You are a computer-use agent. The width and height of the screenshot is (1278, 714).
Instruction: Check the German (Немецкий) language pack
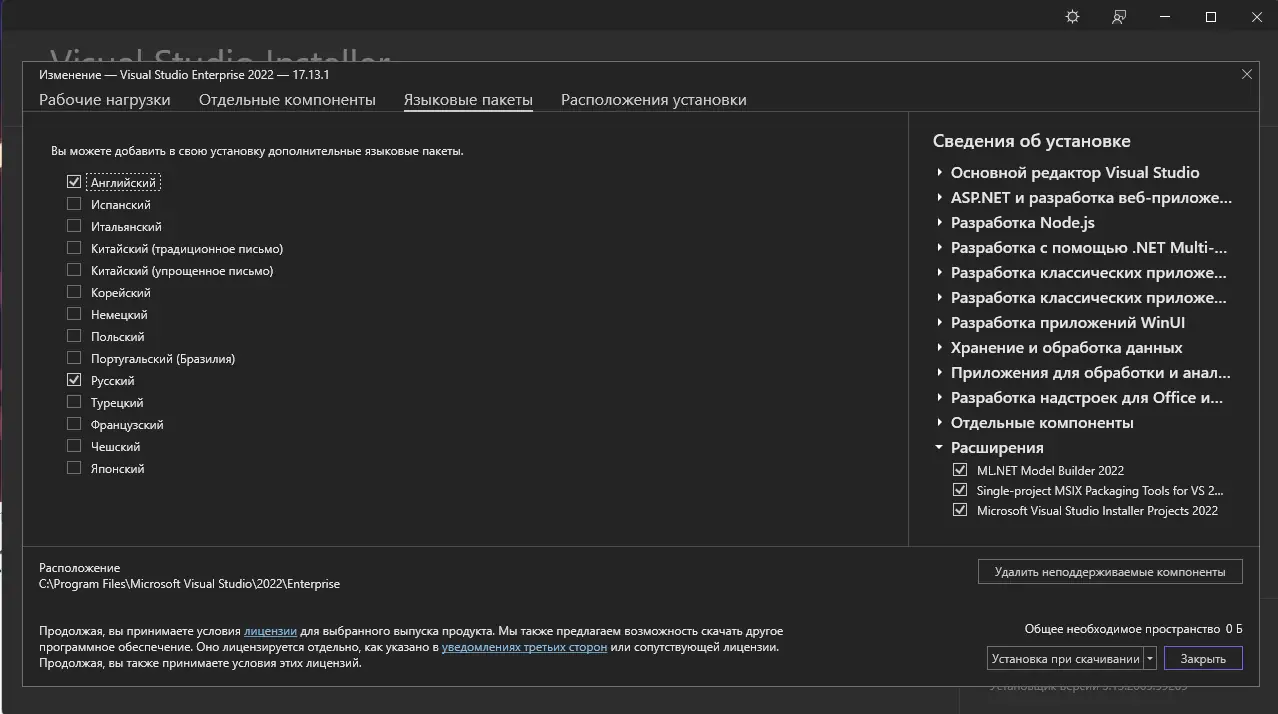74,315
